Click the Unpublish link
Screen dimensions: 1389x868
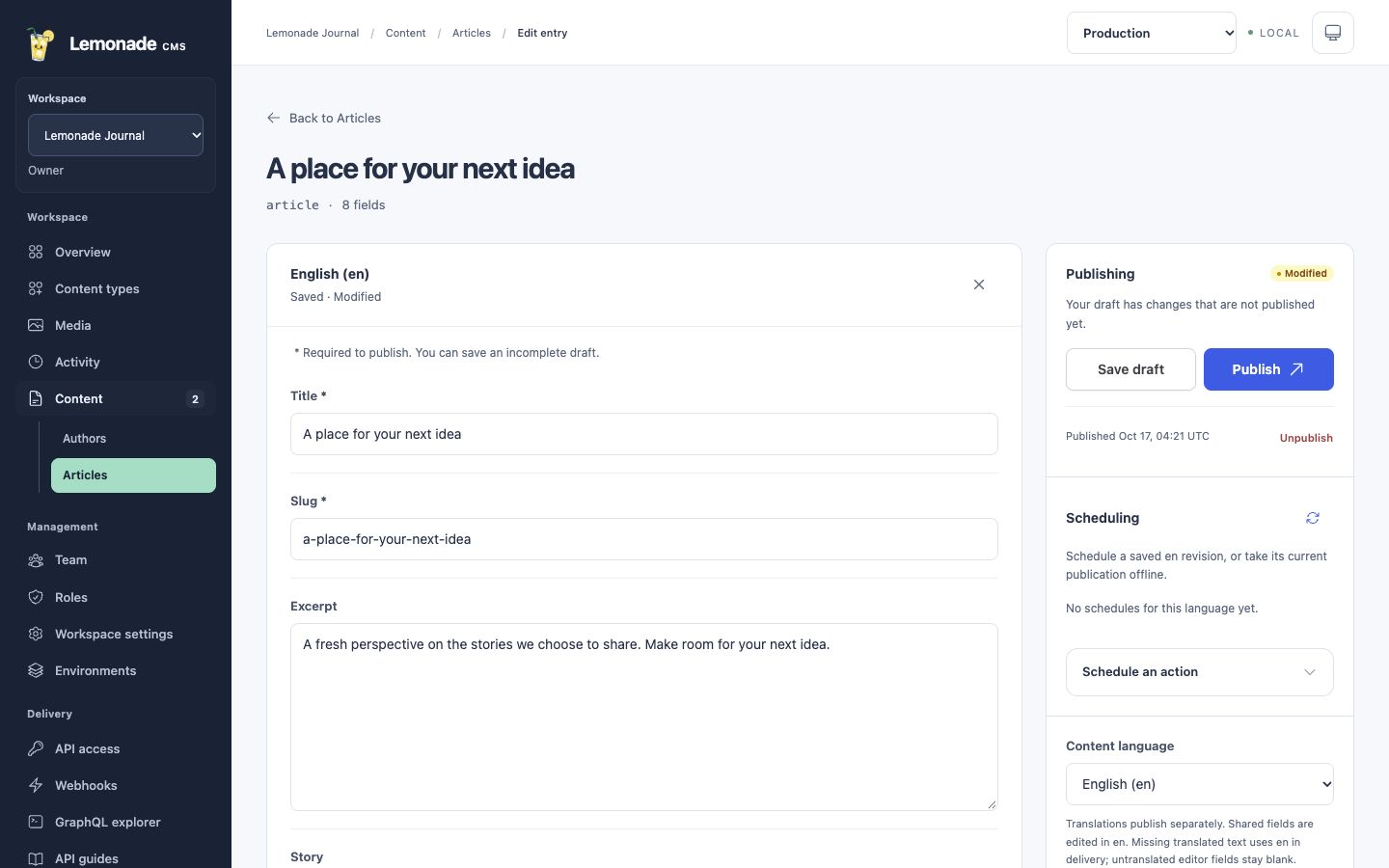click(x=1306, y=438)
